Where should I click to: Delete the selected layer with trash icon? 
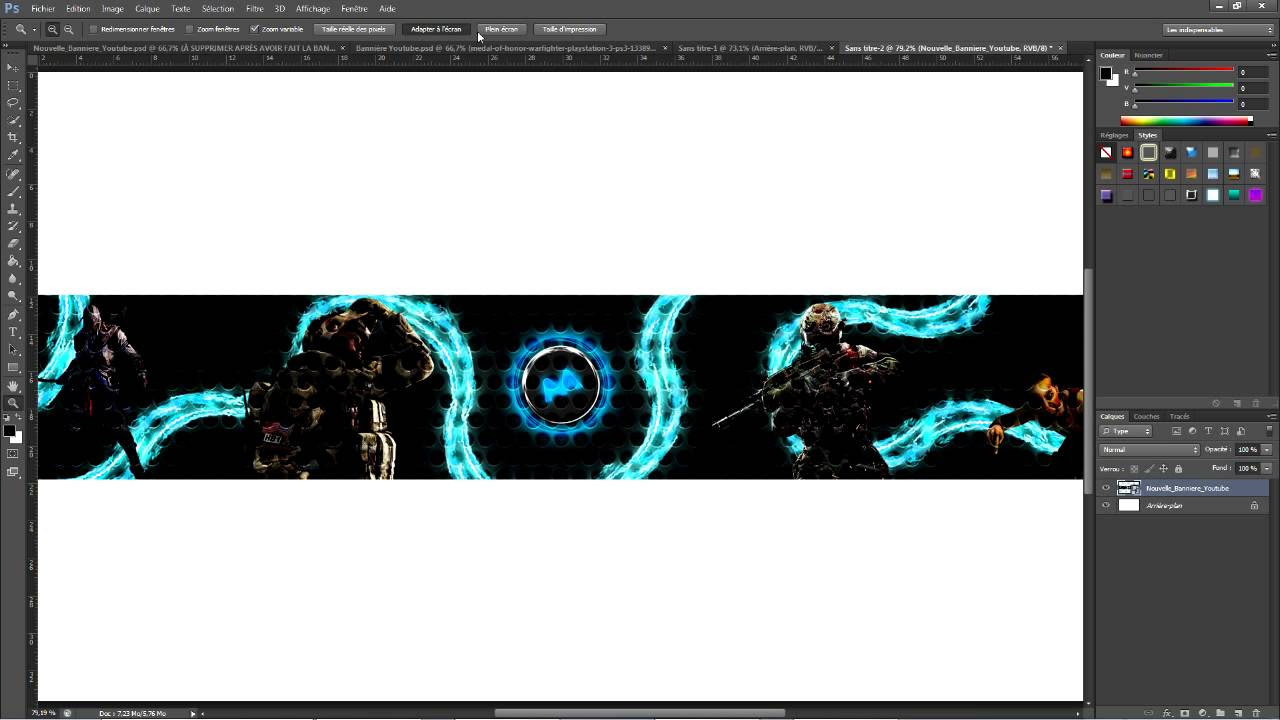[x=1256, y=713]
